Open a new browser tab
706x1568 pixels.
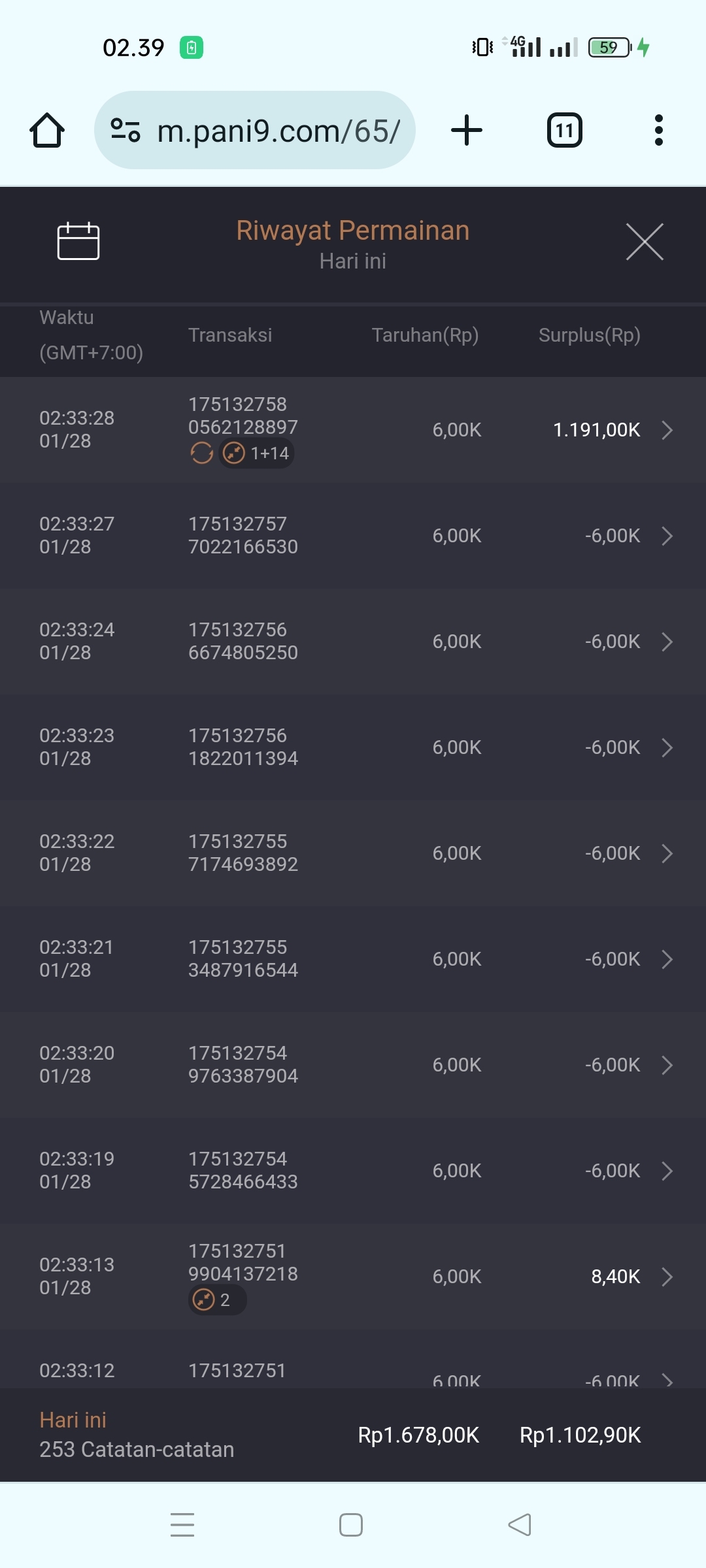coord(467,130)
